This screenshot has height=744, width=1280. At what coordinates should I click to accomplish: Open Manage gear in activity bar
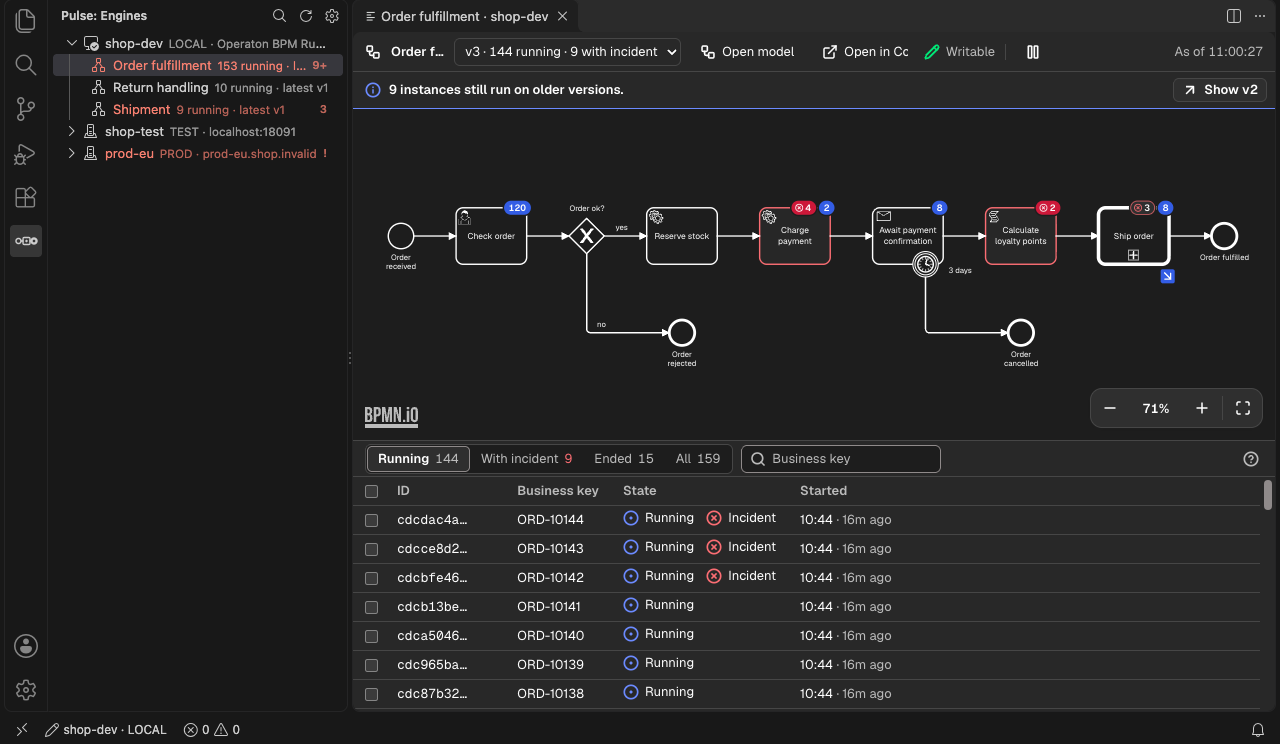(26, 690)
